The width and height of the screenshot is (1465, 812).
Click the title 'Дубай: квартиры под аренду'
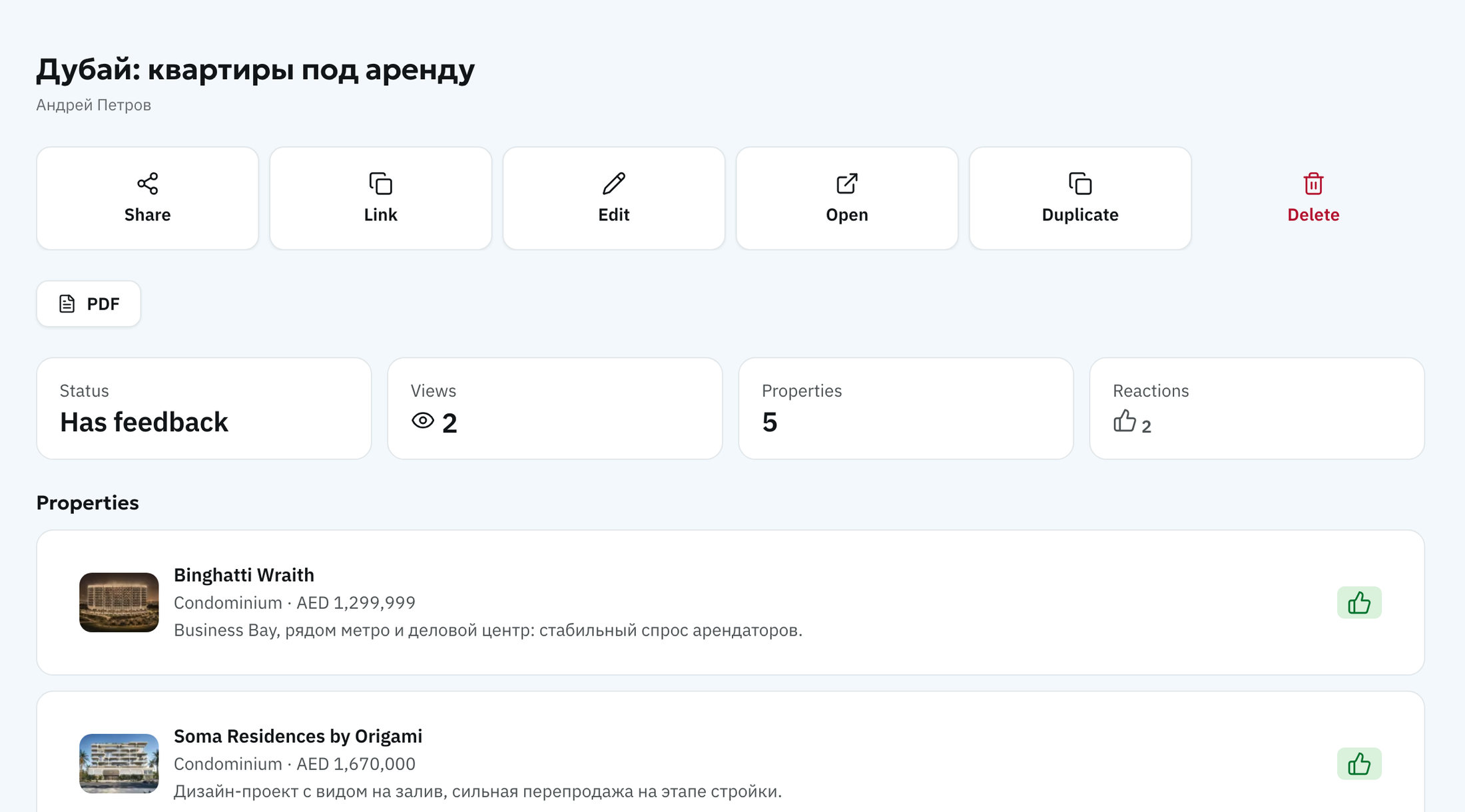click(x=256, y=71)
